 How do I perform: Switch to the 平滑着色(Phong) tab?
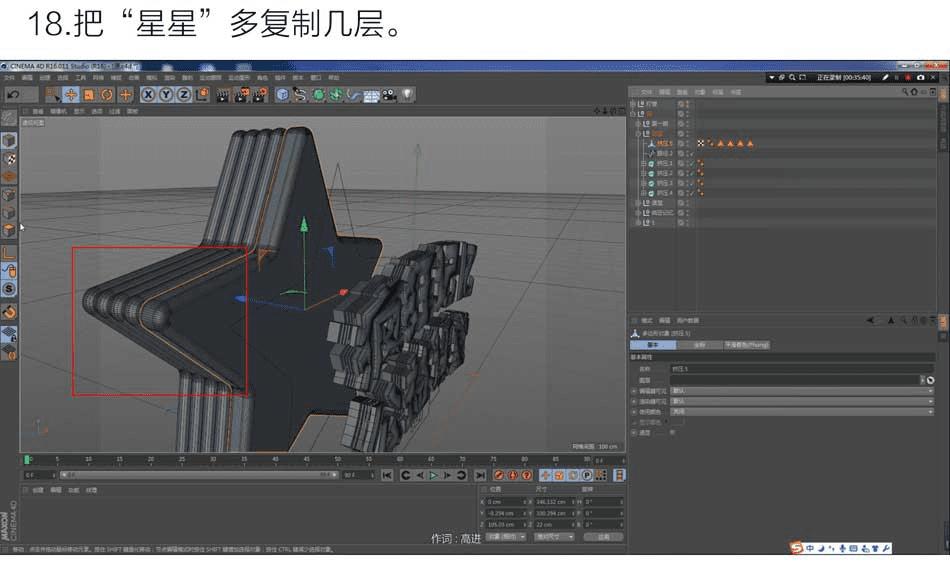point(747,345)
